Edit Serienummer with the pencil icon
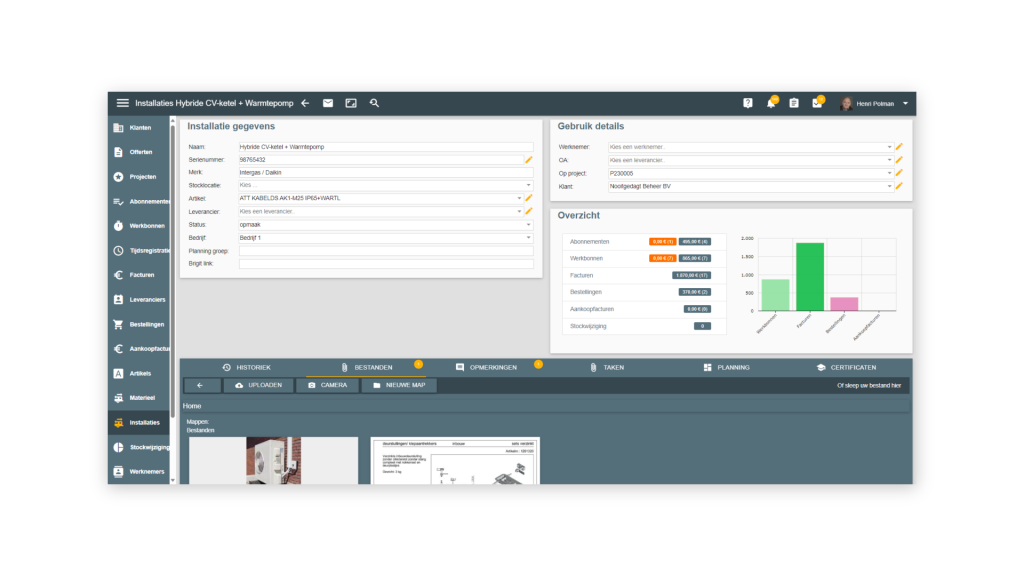This screenshot has width=1024, height=576. pyautogui.click(x=529, y=160)
